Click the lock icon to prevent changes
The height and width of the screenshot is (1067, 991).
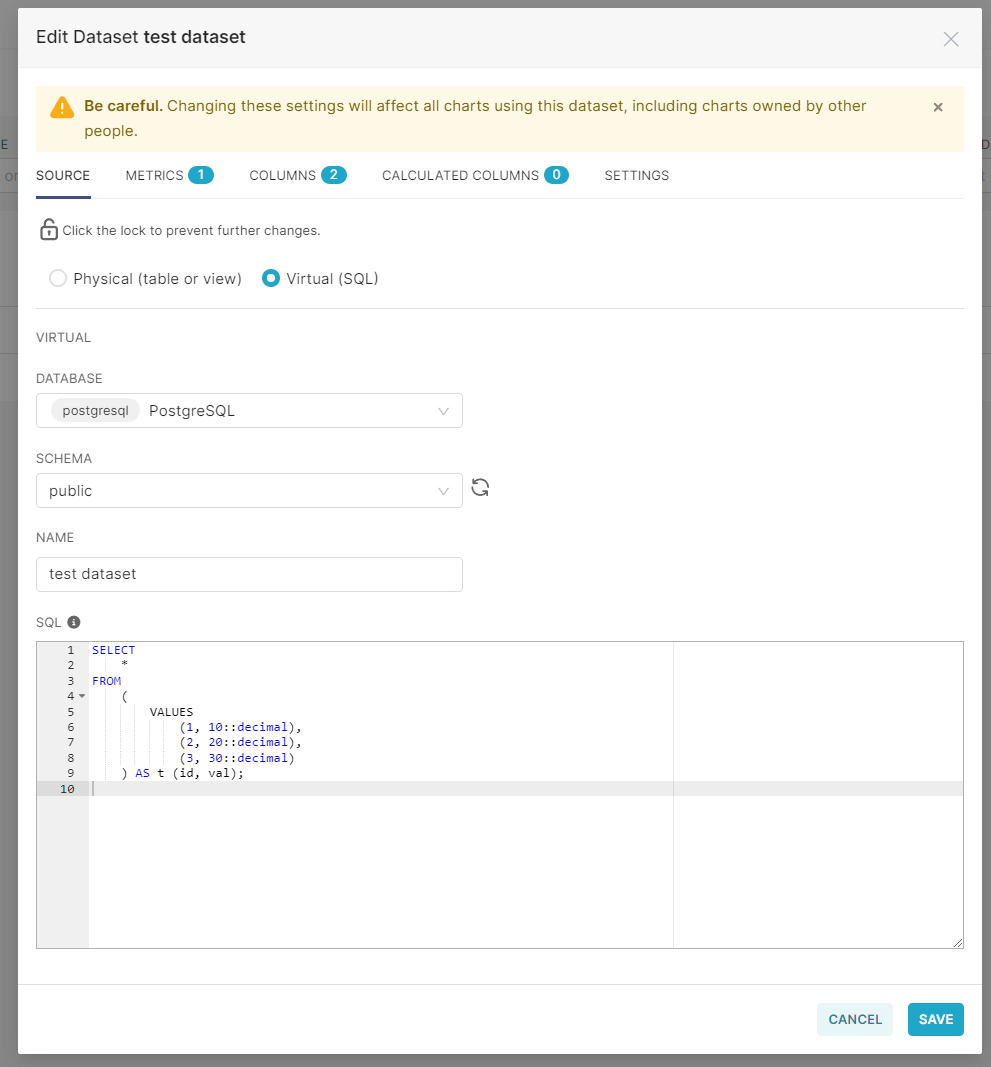click(x=48, y=230)
